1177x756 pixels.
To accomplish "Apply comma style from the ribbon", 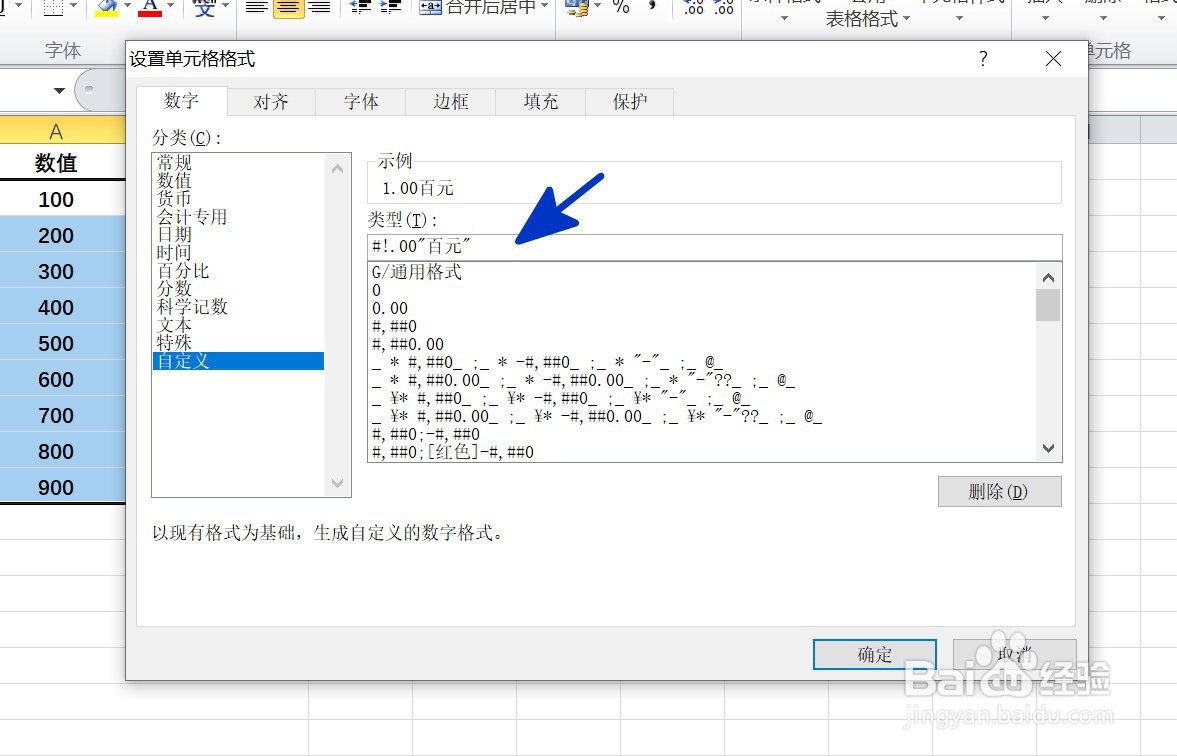I will pos(652,6).
